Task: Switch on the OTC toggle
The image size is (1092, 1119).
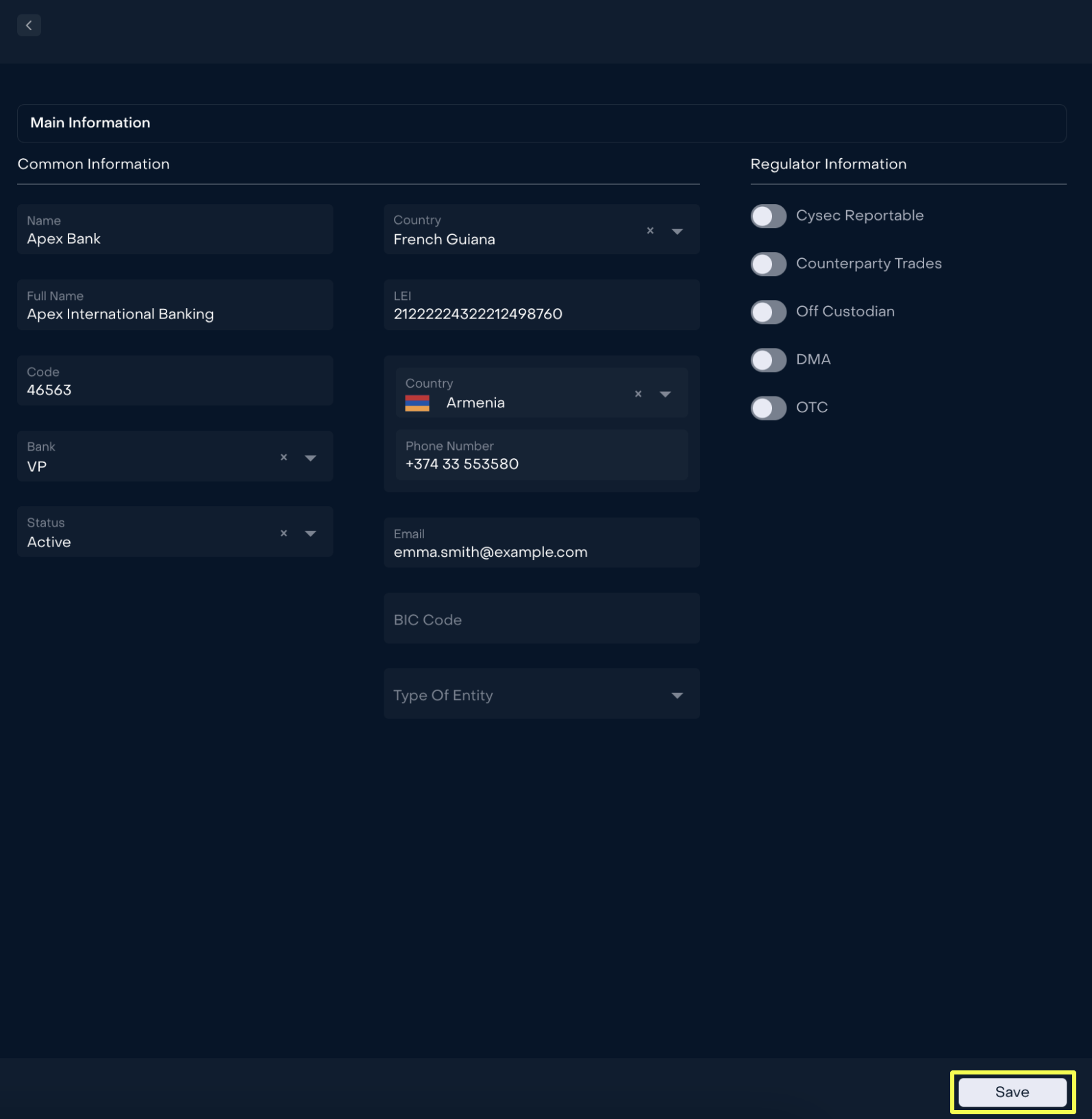Action: (x=768, y=407)
